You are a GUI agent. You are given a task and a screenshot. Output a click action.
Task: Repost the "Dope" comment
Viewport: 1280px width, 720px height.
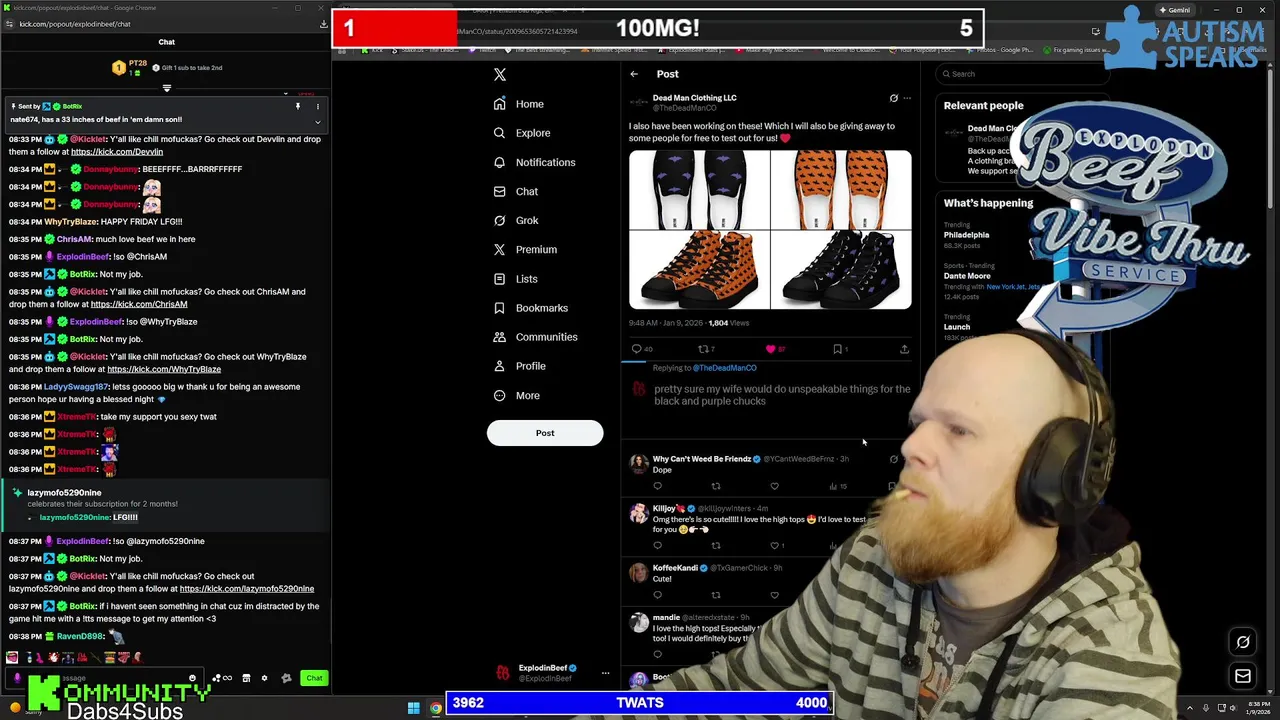716,486
